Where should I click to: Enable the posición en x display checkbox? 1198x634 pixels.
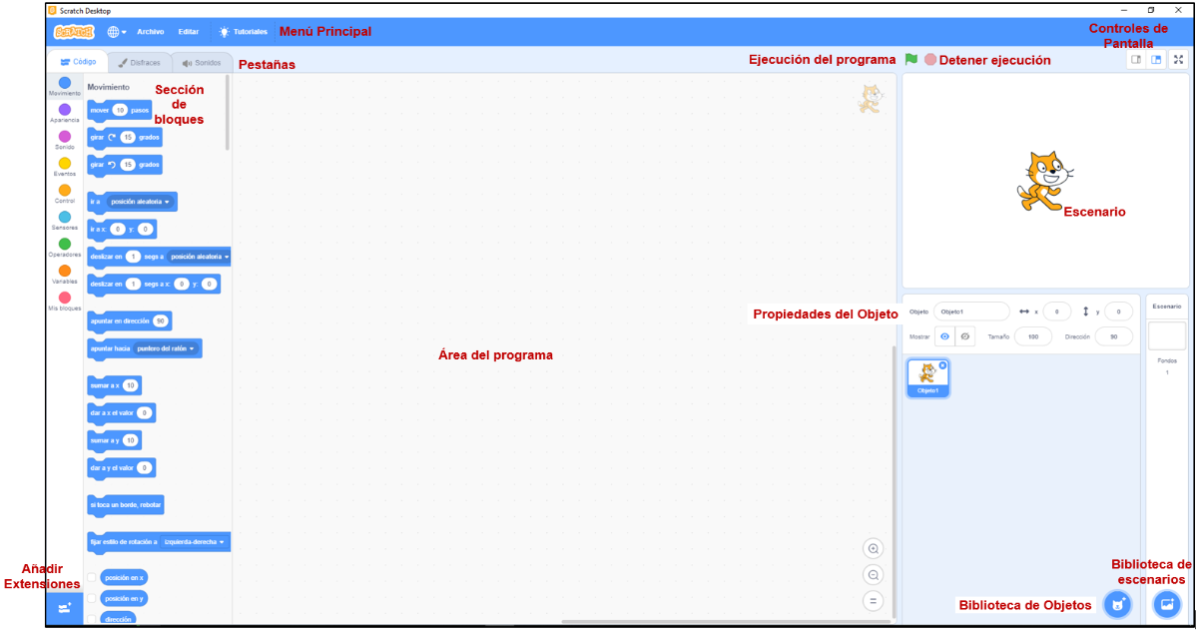(x=91, y=577)
